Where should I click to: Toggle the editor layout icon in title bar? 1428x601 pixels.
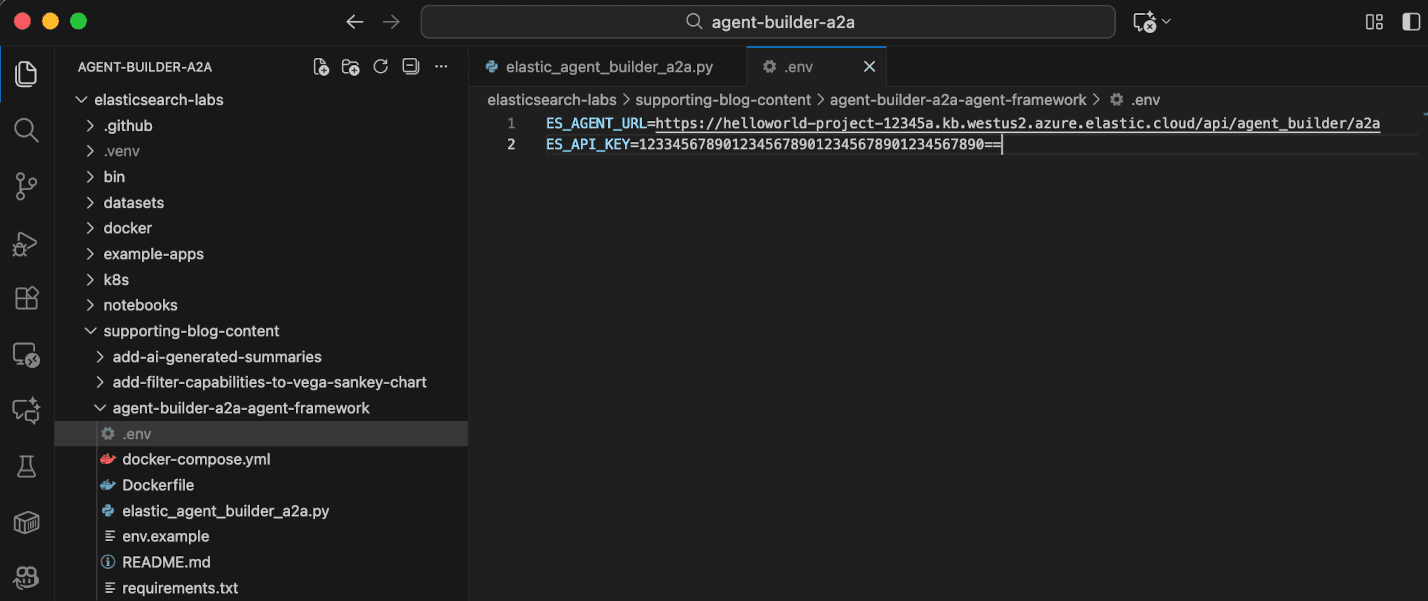(1374, 22)
